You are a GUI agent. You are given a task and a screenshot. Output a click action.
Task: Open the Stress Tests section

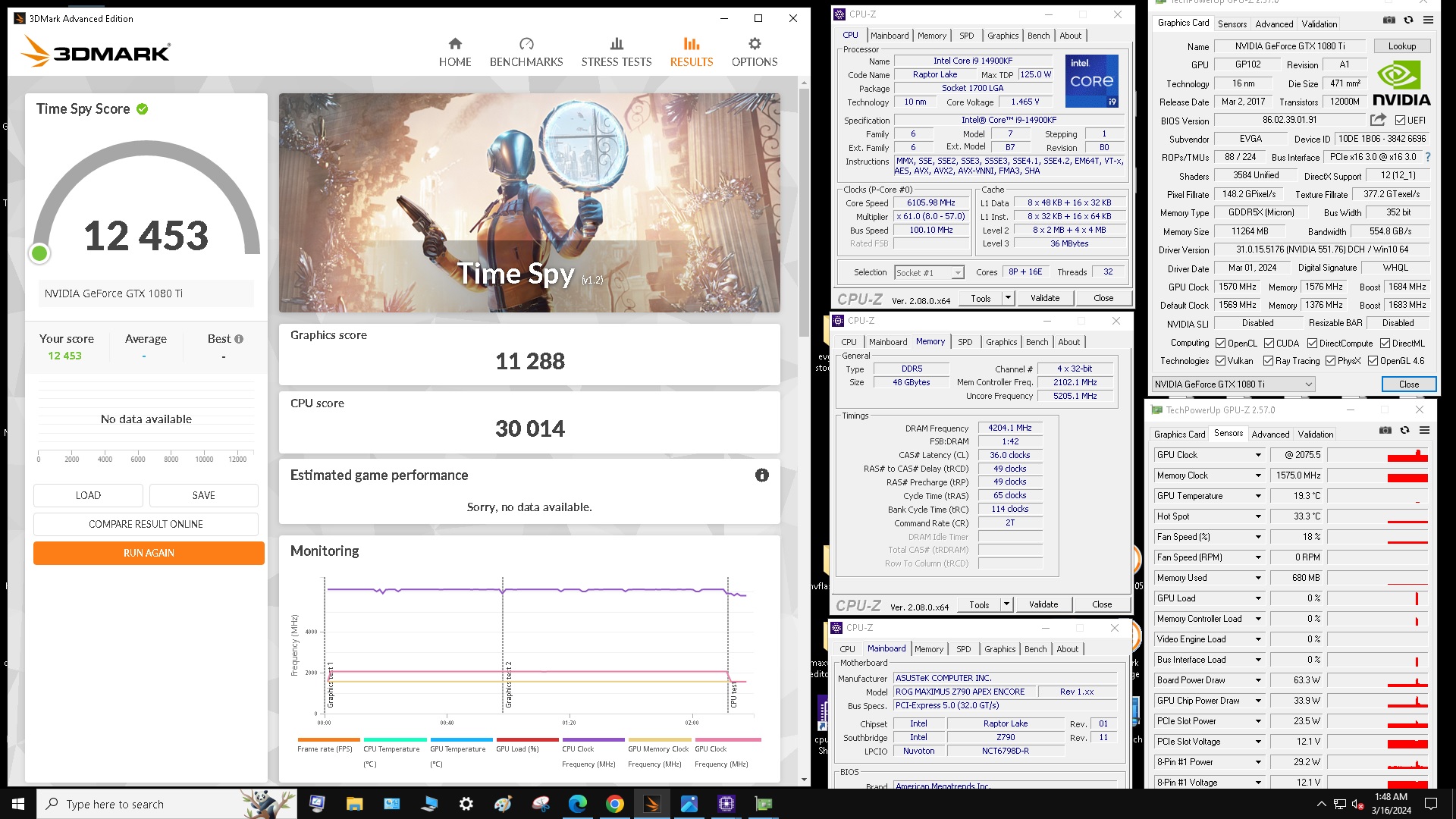click(x=616, y=52)
